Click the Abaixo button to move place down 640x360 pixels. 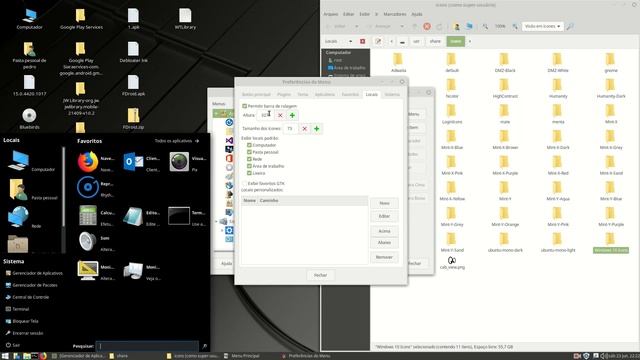coord(384,242)
